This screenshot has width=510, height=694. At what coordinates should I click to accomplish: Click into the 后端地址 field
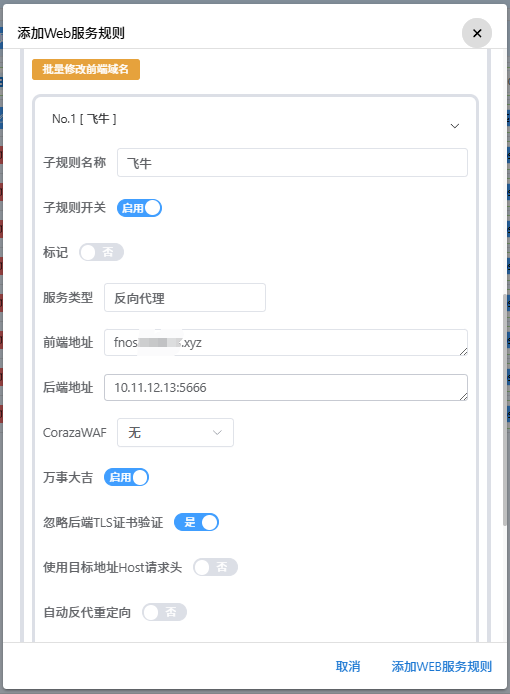coord(286,388)
